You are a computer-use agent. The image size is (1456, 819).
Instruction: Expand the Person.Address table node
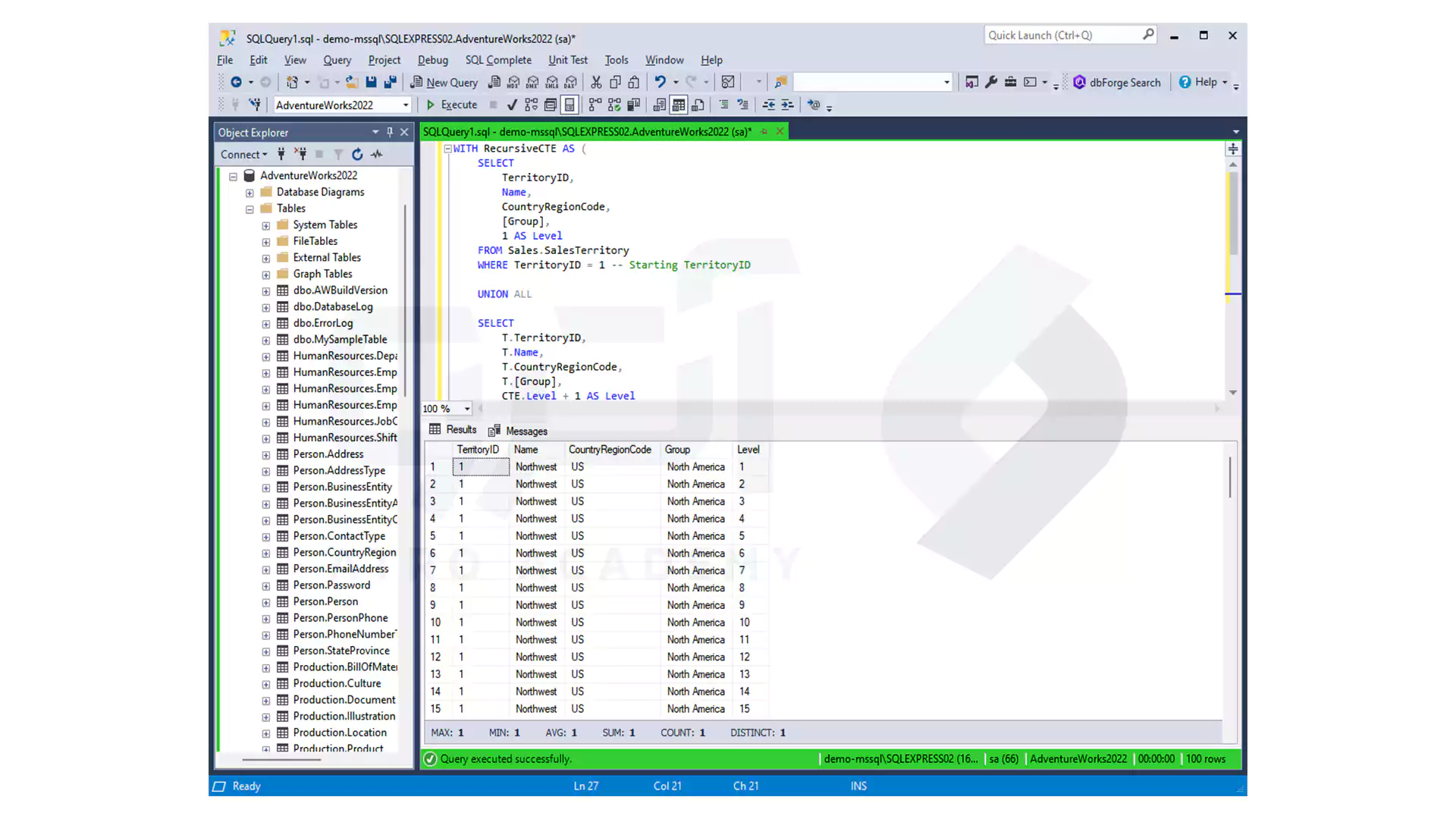266,455
